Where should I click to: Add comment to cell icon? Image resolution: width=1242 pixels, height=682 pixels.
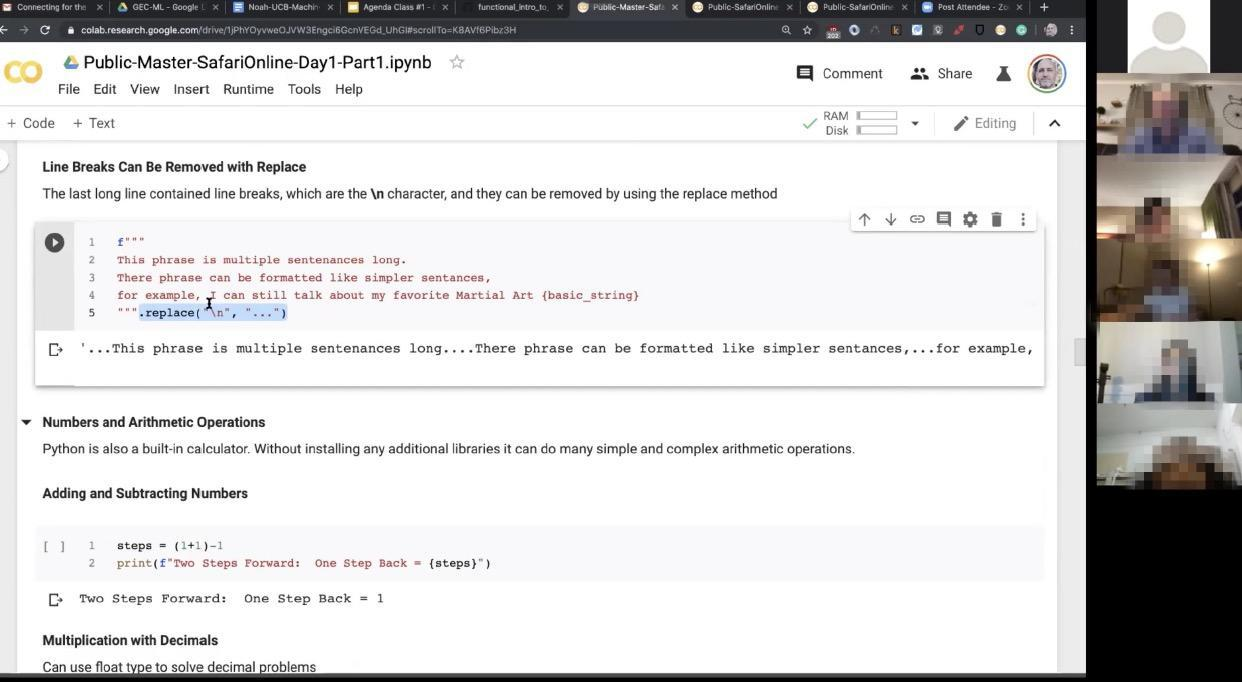click(x=943, y=220)
